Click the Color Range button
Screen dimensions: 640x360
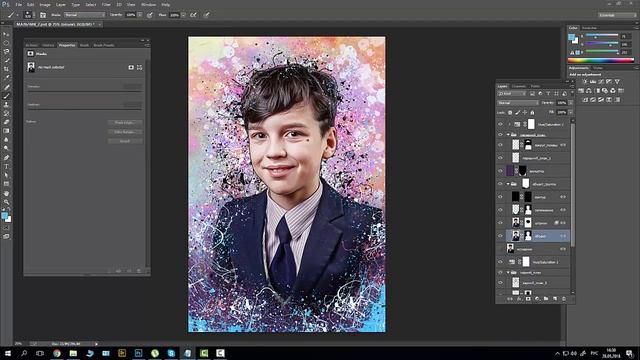[125, 132]
